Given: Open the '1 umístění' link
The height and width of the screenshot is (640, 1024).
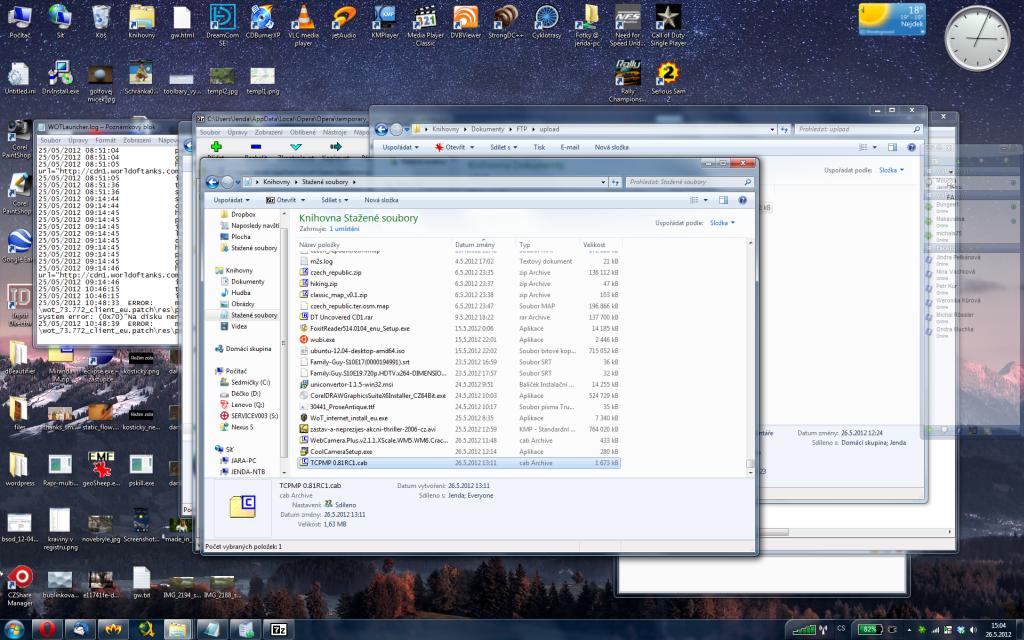Looking at the screenshot, I should click(x=344, y=229).
